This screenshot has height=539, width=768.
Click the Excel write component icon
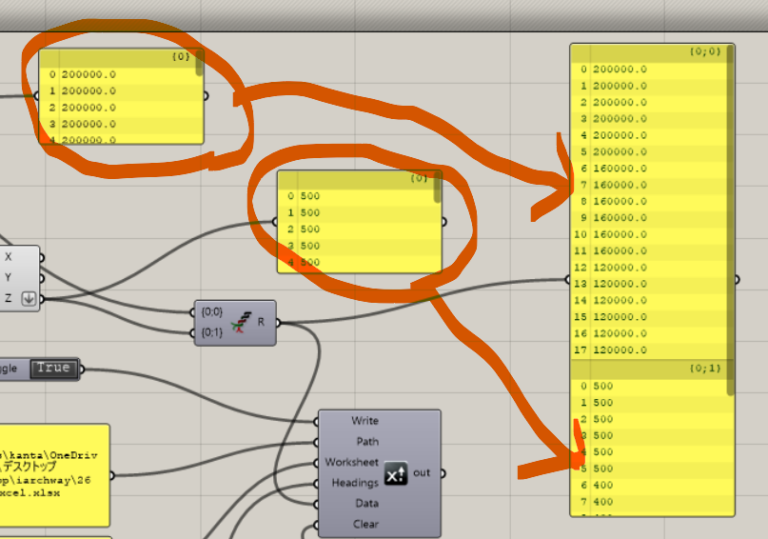pos(395,472)
